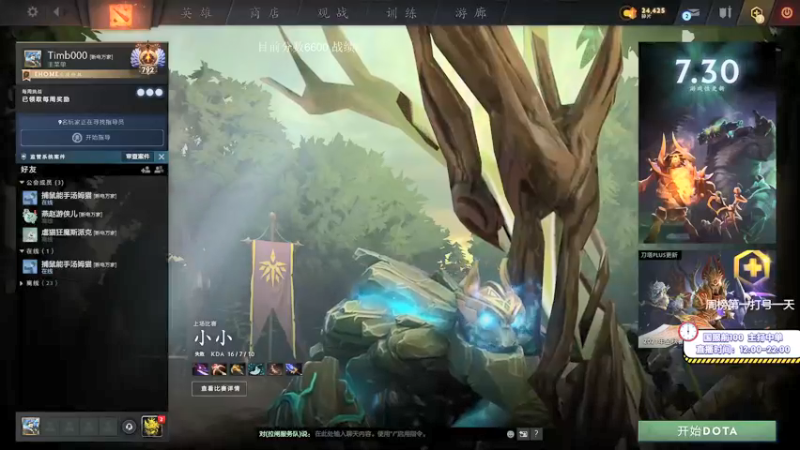Click the shards coin icon showing 24,425
This screenshot has width=800, height=450.
tap(629, 13)
